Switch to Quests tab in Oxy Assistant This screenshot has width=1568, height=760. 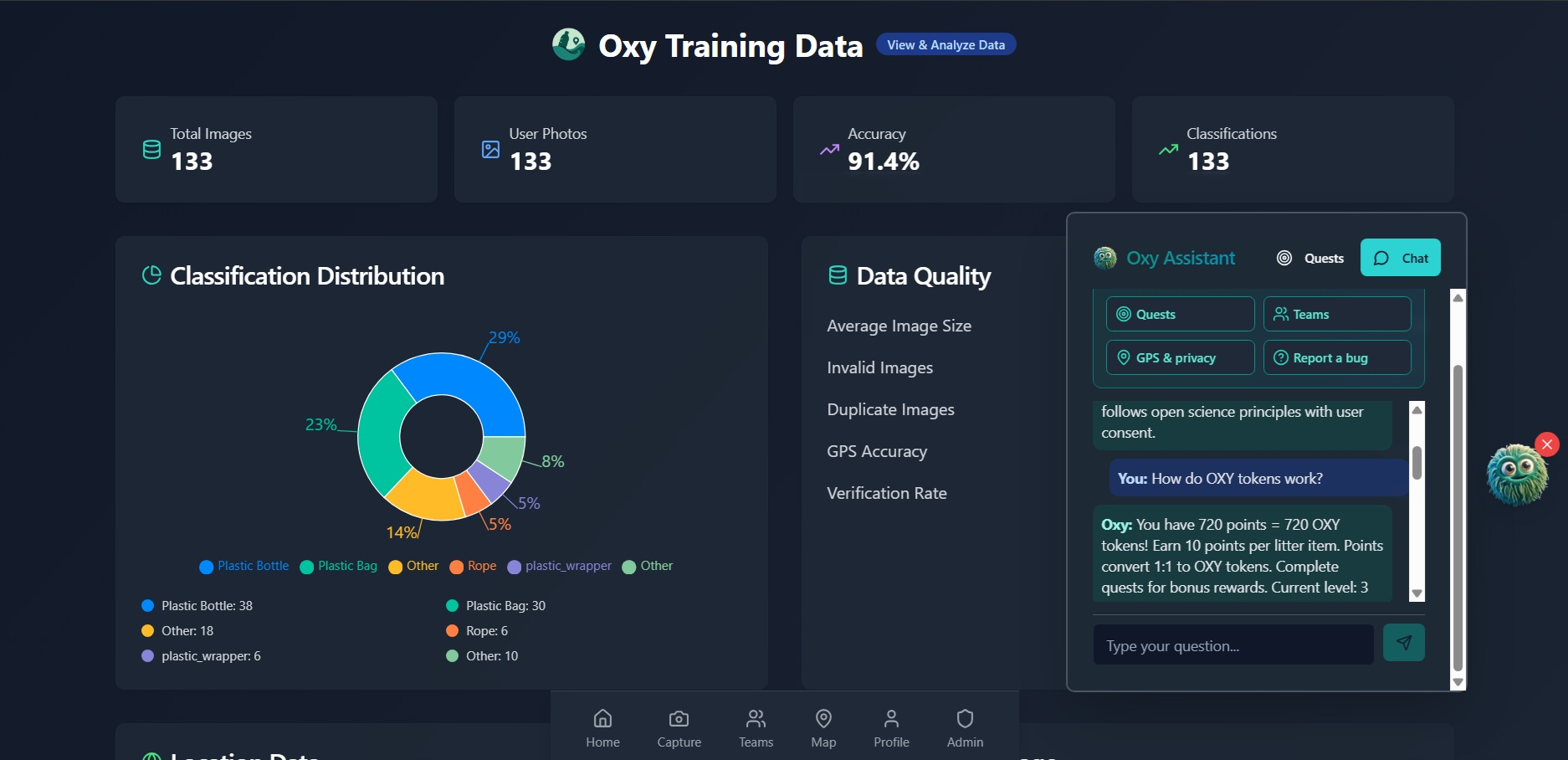tap(1311, 258)
